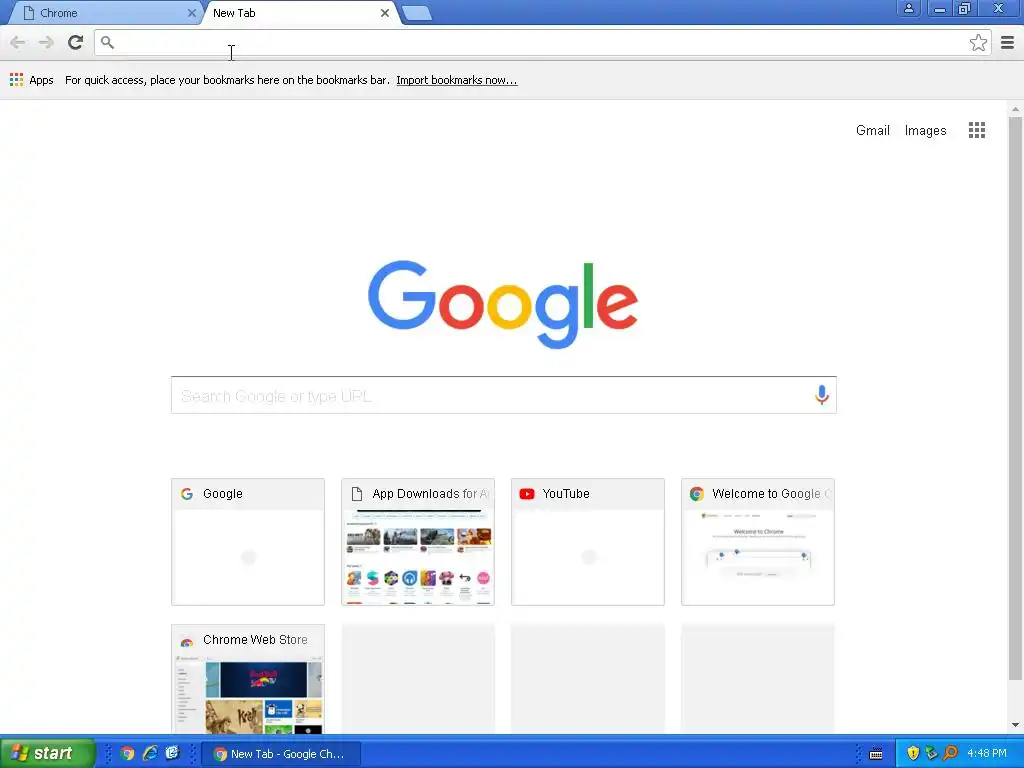Open the App Downloads tile
Viewport: 1024px width, 768px height.
418,542
